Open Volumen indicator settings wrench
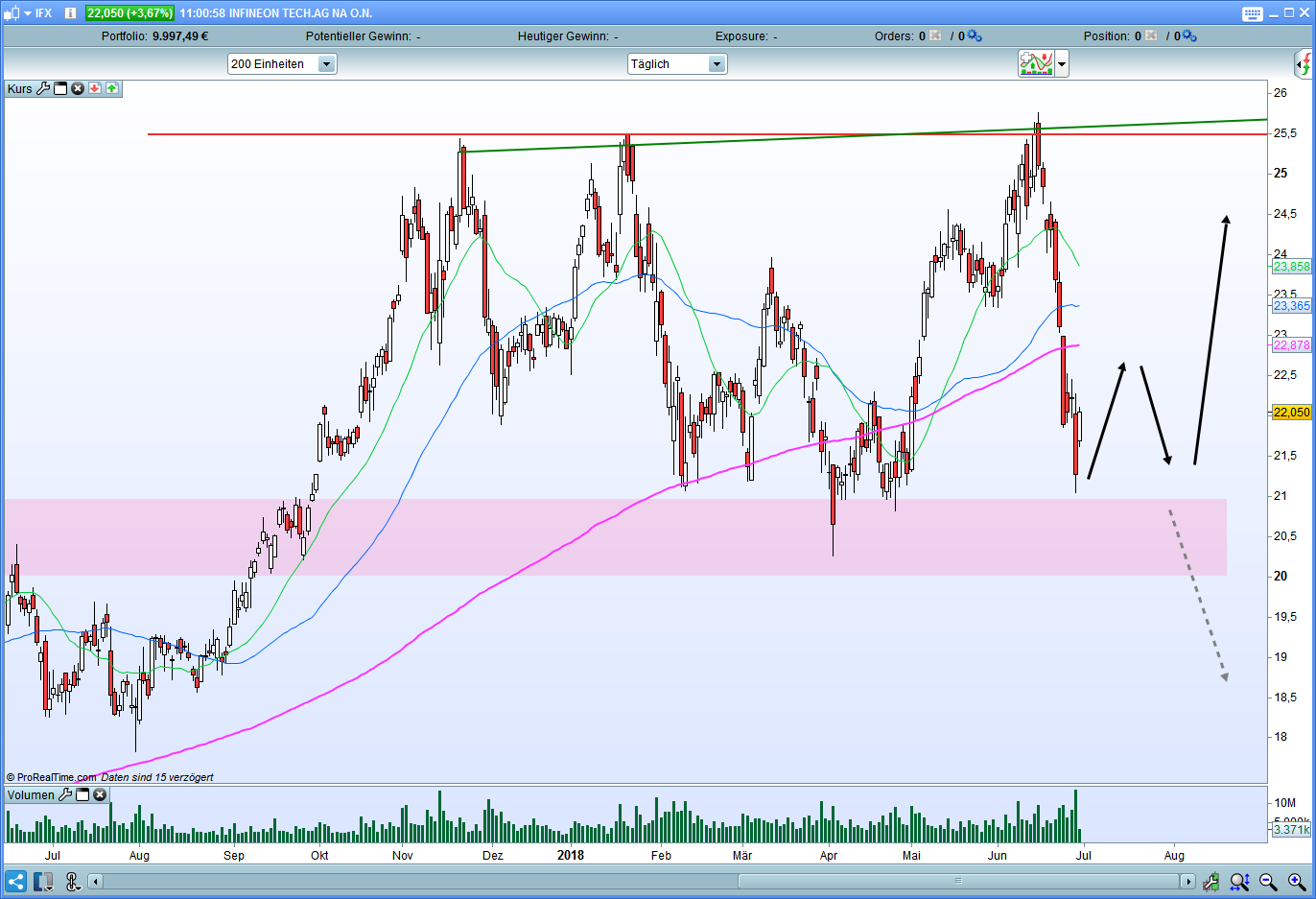Screen dimensions: 1316x899 [65, 794]
